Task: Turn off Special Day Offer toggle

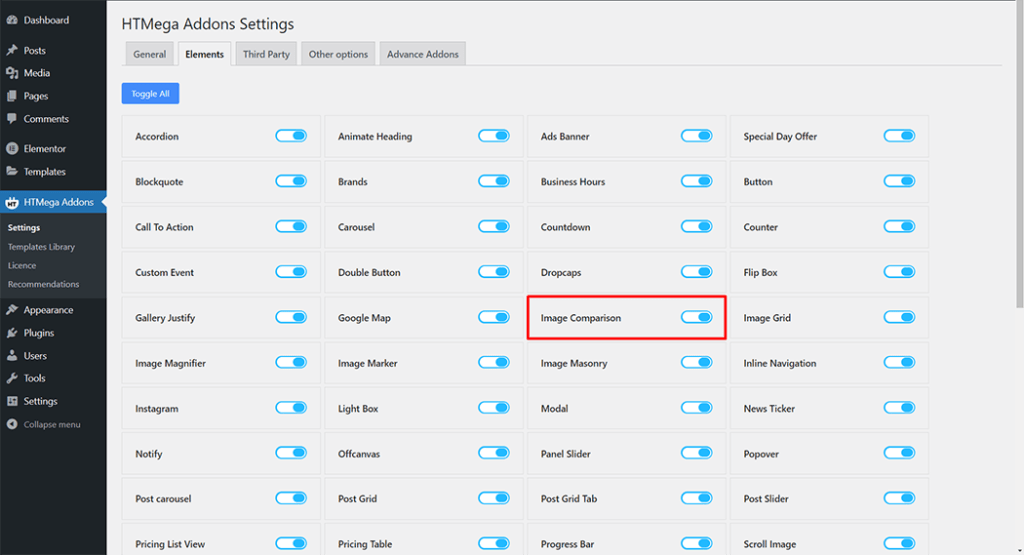Action: click(899, 136)
